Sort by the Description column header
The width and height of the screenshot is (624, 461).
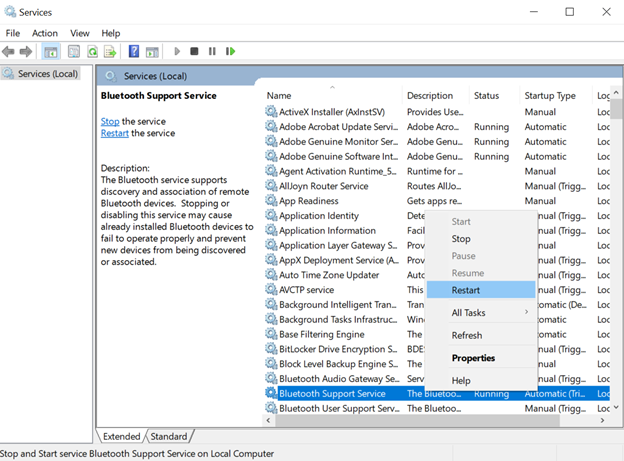click(435, 96)
